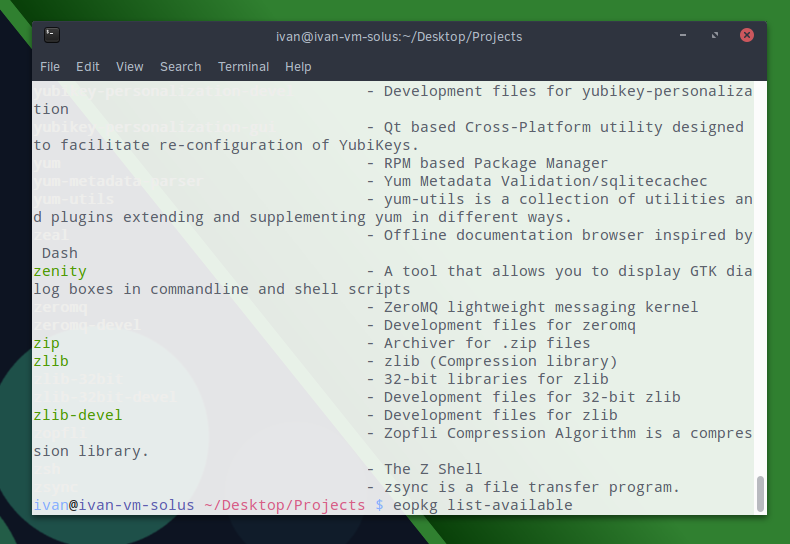
Task: Click 'to facilitate re-configuration of YubiKeys.' line
Action: [226, 145]
